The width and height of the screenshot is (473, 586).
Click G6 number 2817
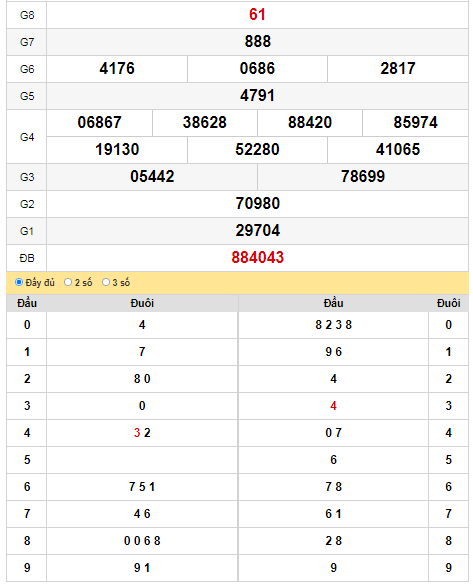pos(398,69)
